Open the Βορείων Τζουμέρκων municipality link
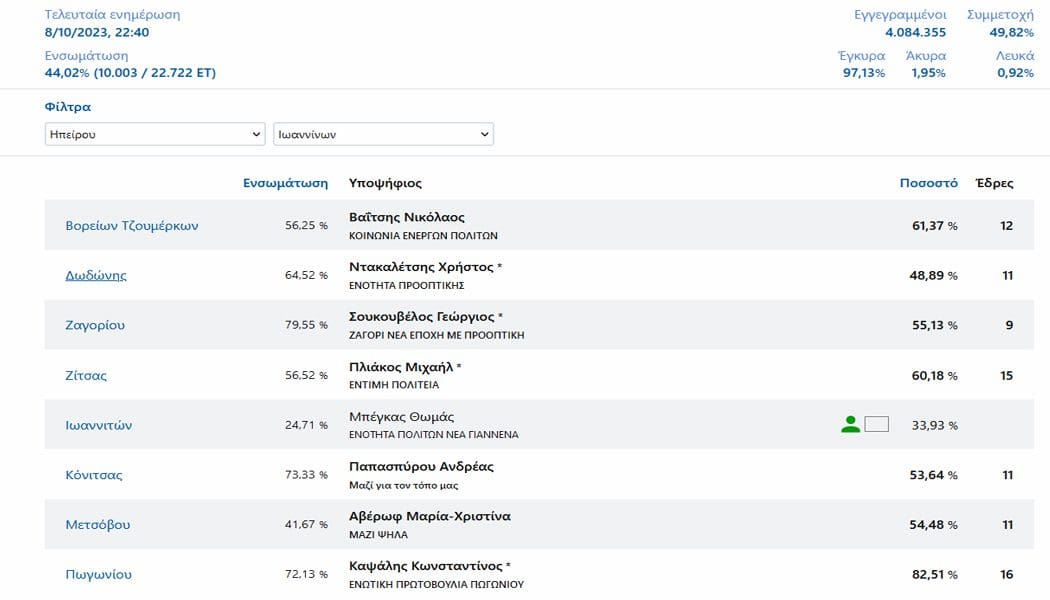Viewport: 1050px width, 600px height. 132,226
